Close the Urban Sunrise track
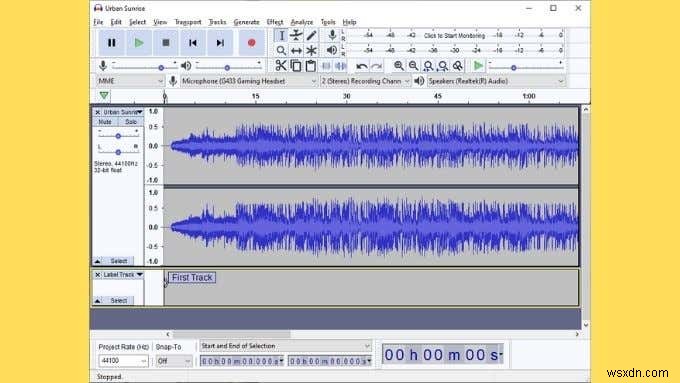 98,112
